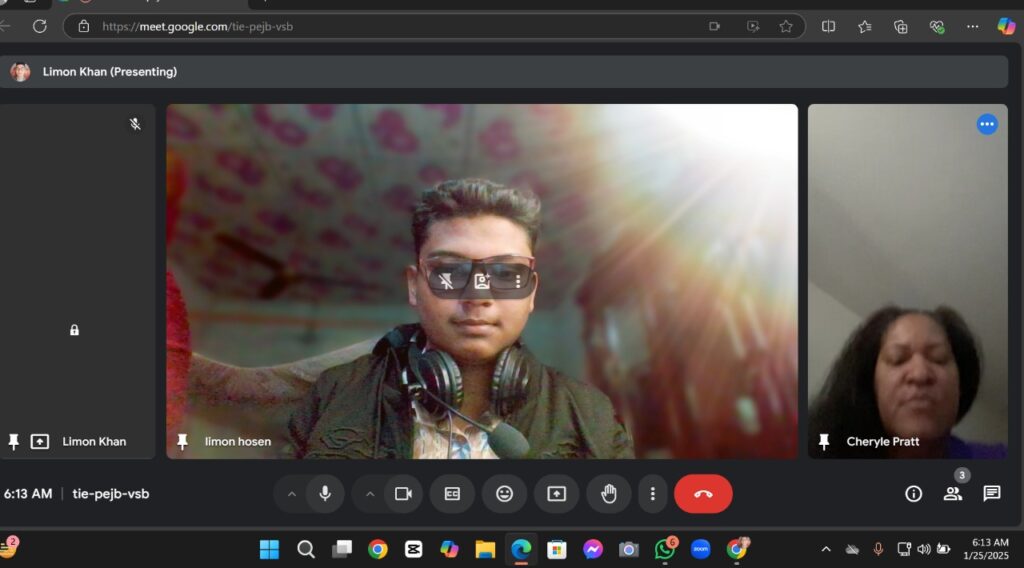Start presenting your screen
The image size is (1024, 568).
556,494
